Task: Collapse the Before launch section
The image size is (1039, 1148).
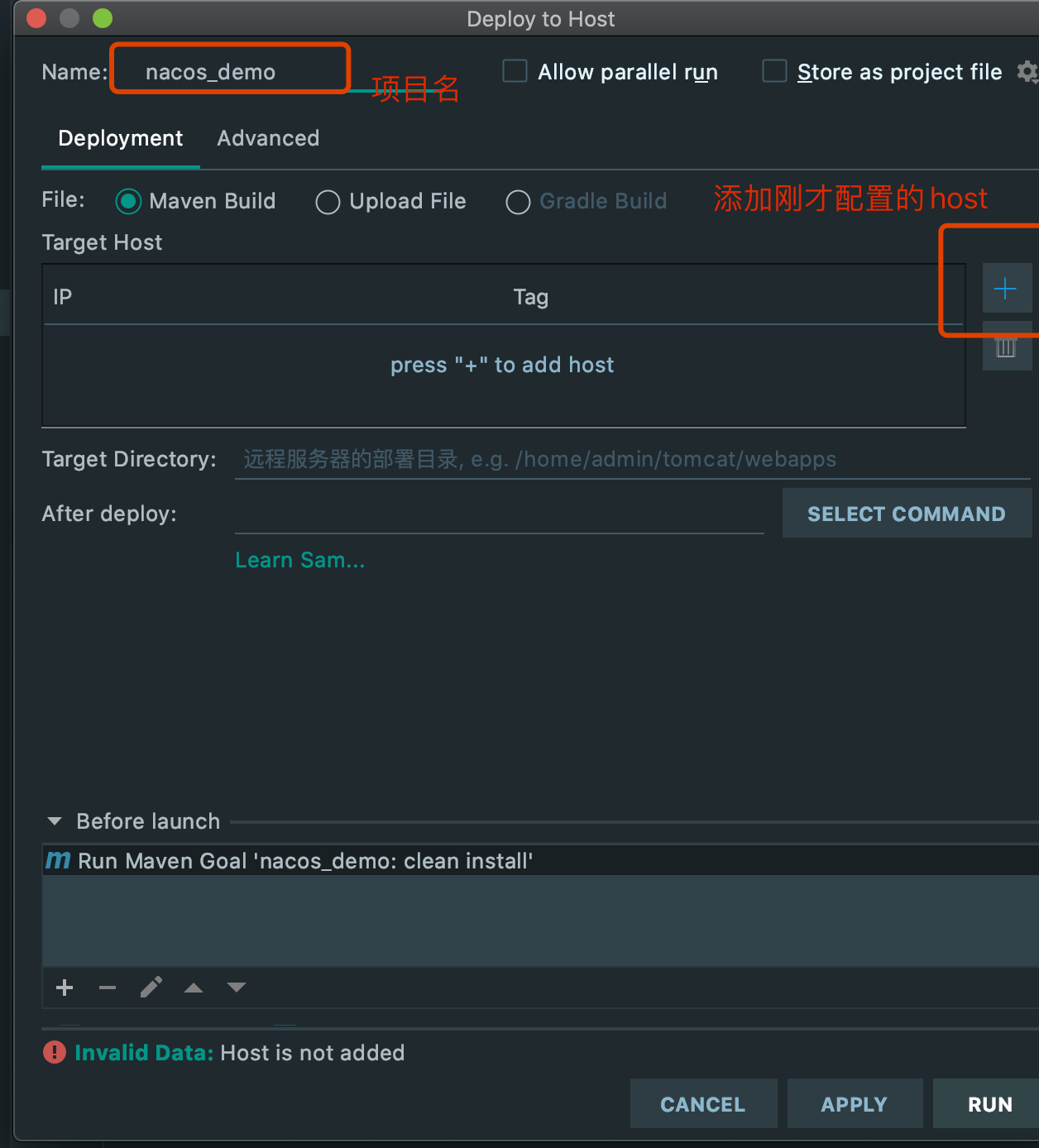Action: pyautogui.click(x=55, y=821)
